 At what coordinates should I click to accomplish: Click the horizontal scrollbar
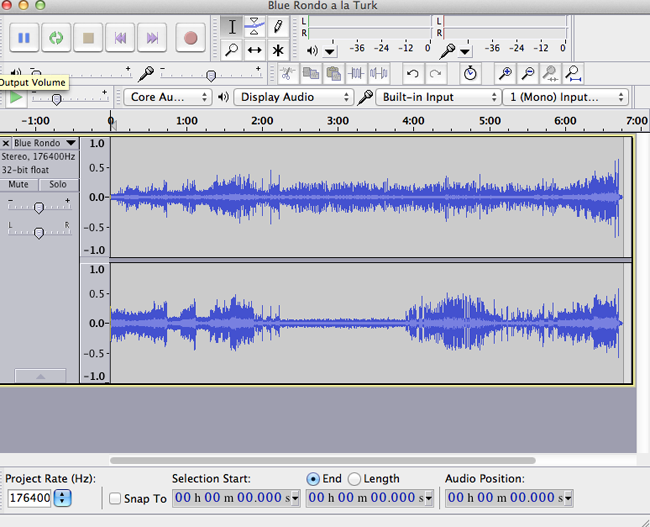(323, 460)
